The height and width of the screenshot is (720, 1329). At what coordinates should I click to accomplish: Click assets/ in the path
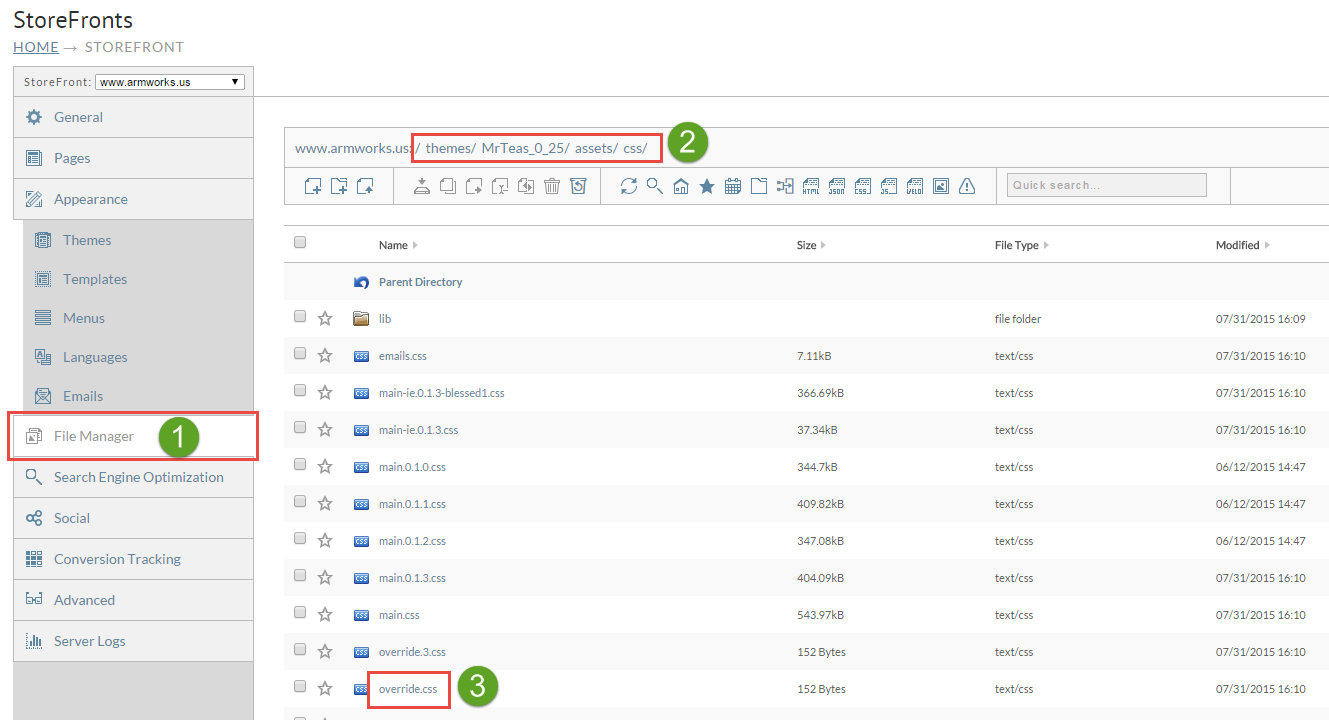click(595, 148)
